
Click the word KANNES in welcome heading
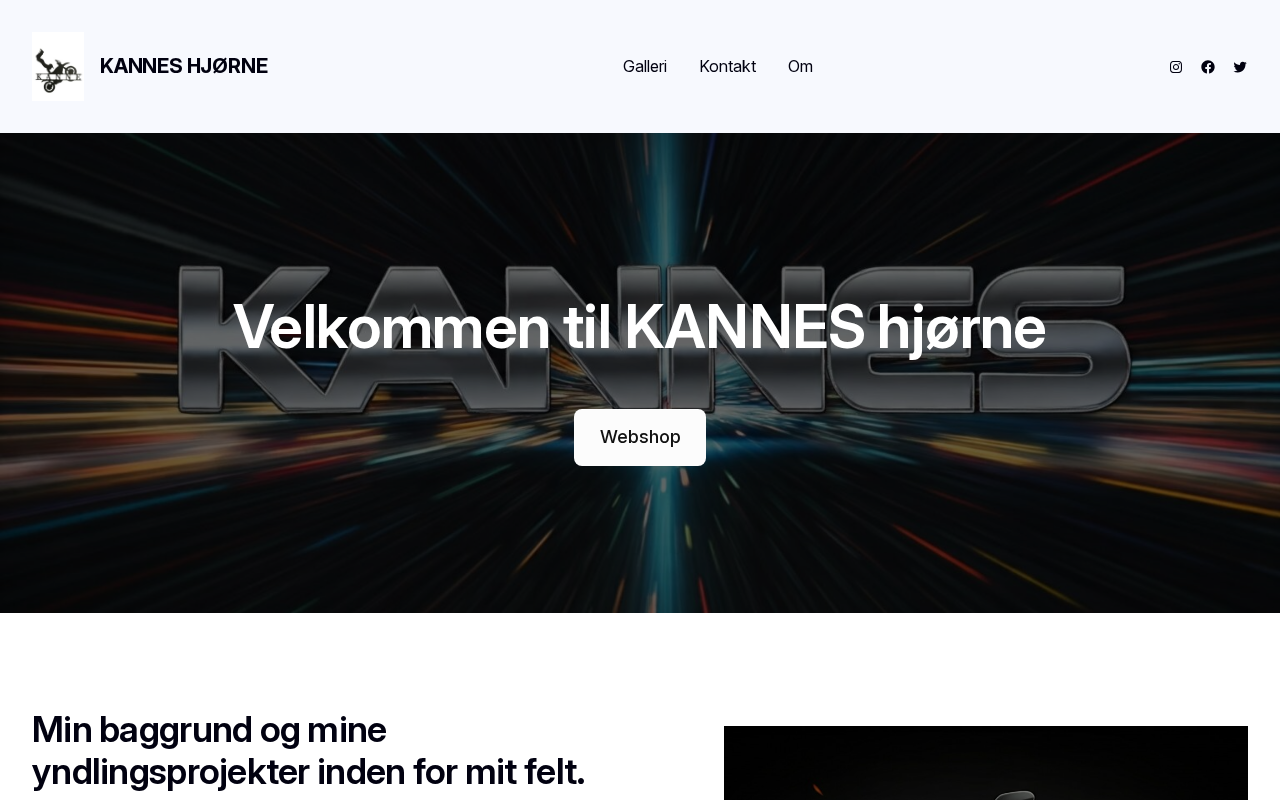pyautogui.click(x=744, y=327)
